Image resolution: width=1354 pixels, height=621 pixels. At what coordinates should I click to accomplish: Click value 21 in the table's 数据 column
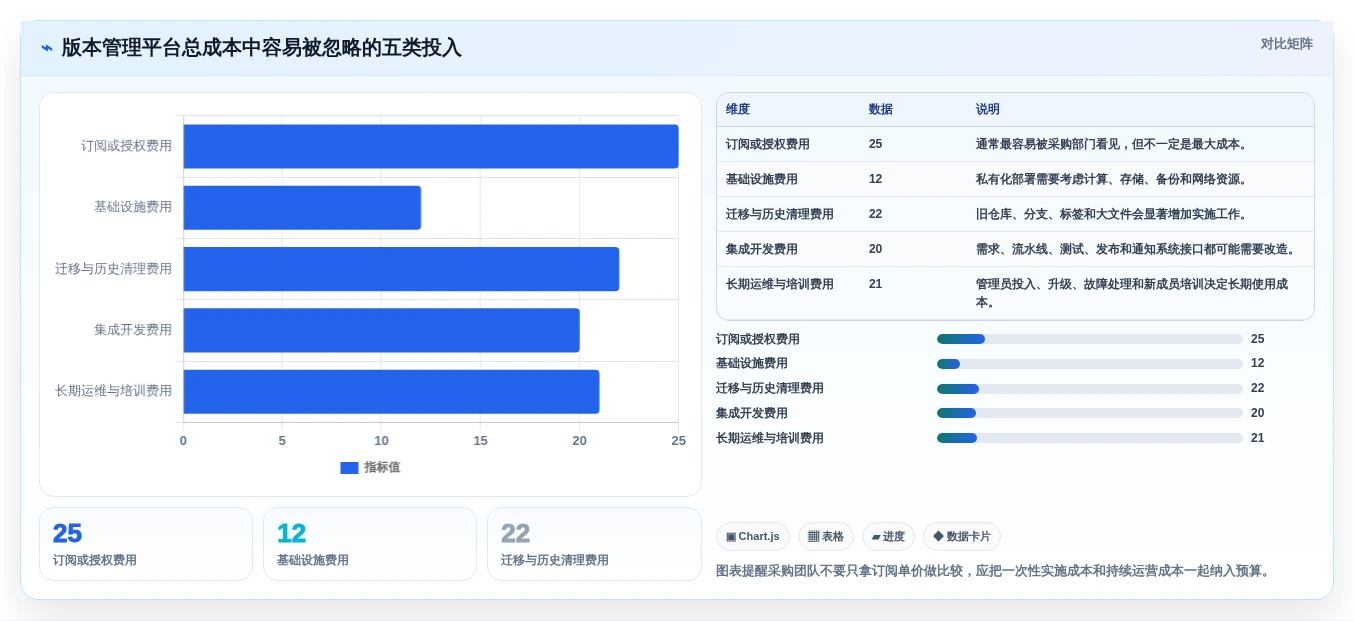coord(876,284)
